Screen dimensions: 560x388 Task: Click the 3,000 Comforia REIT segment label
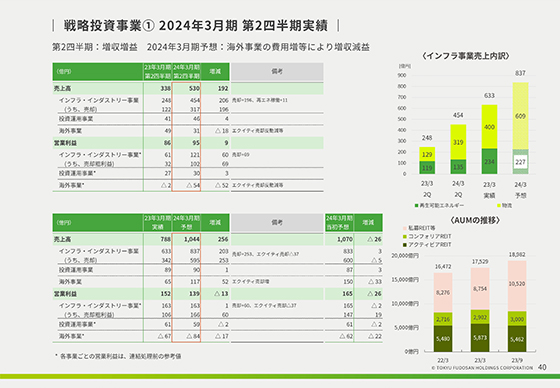coord(517,319)
